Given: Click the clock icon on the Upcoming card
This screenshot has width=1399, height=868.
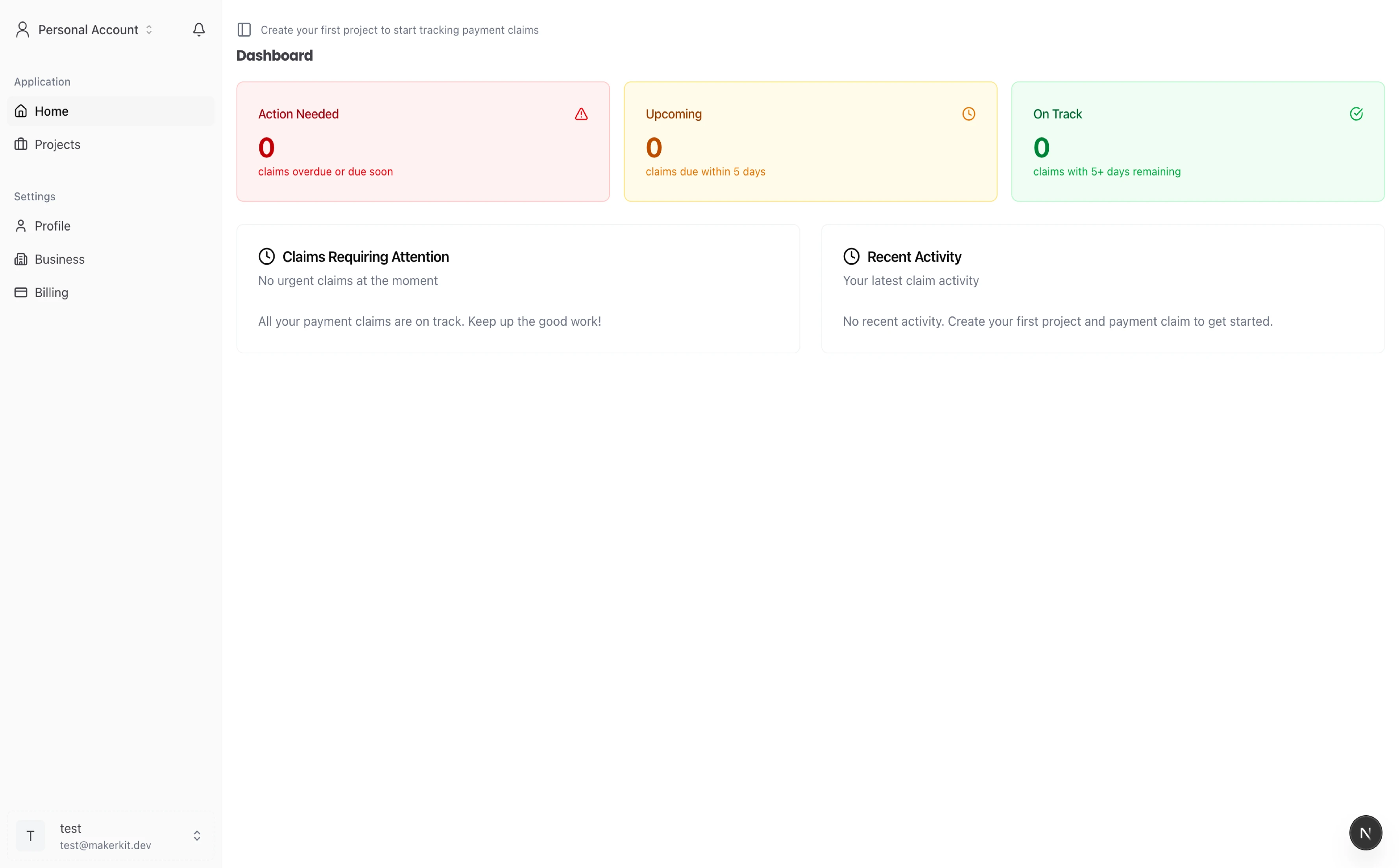Looking at the screenshot, I should point(968,114).
